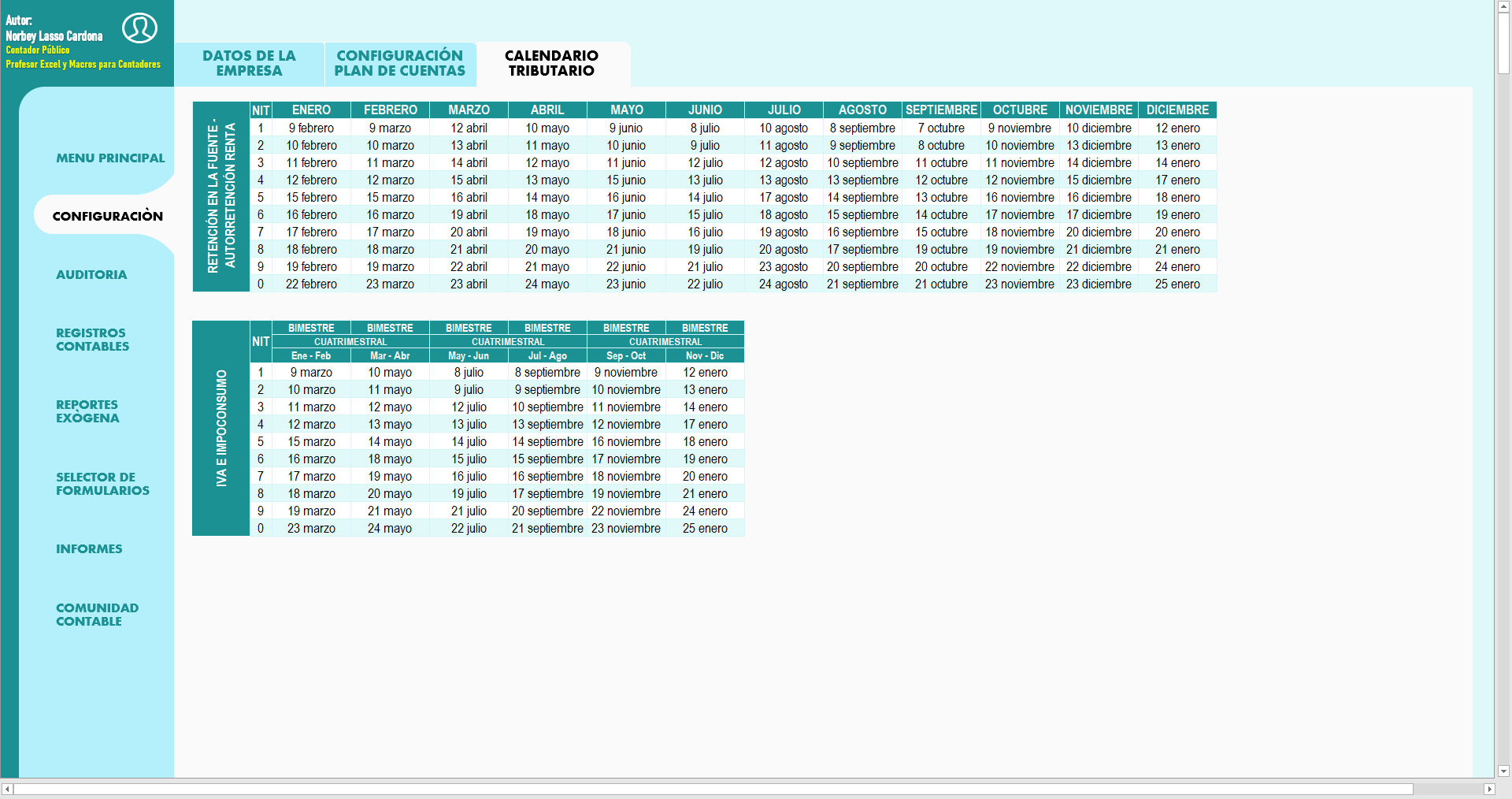The height and width of the screenshot is (799, 1512).
Task: Click cell '24 mayo' in ABRIL column
Action: point(547,284)
